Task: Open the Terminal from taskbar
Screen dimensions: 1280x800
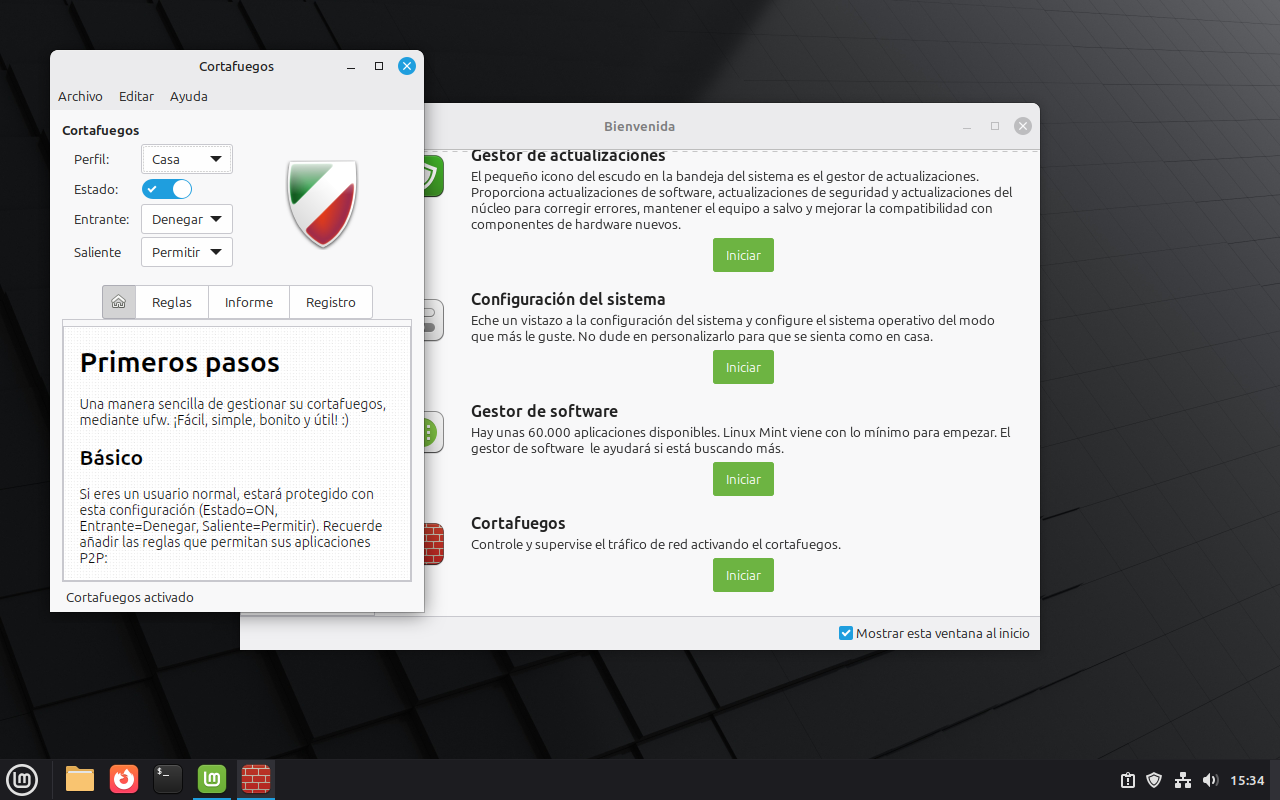Action: (x=168, y=778)
